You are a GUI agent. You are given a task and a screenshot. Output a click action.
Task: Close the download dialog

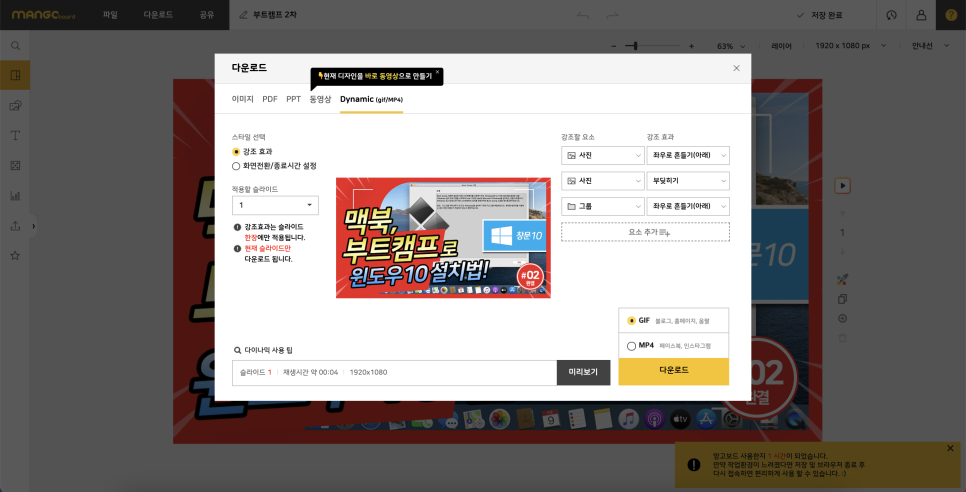tap(736, 68)
